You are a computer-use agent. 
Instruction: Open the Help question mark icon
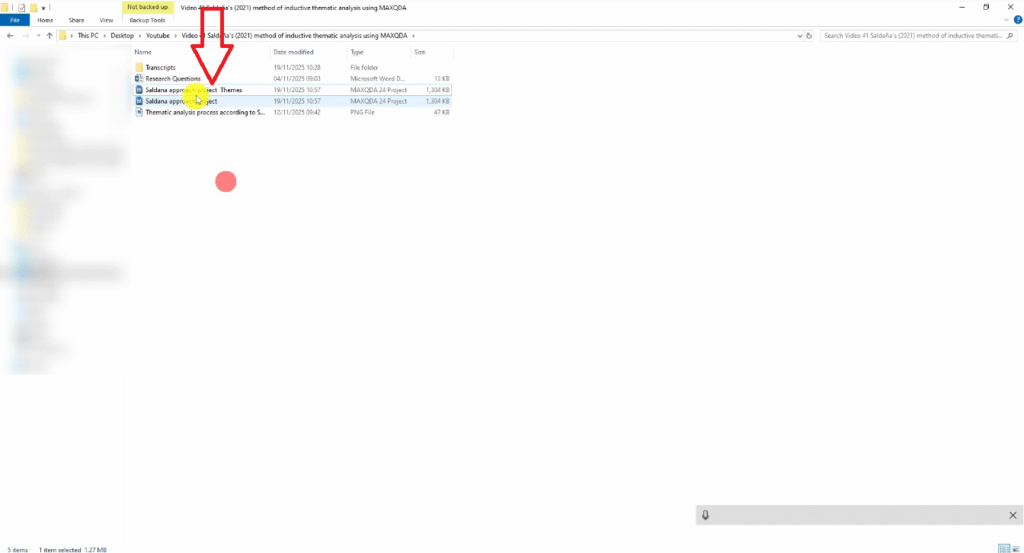[x=1016, y=20]
